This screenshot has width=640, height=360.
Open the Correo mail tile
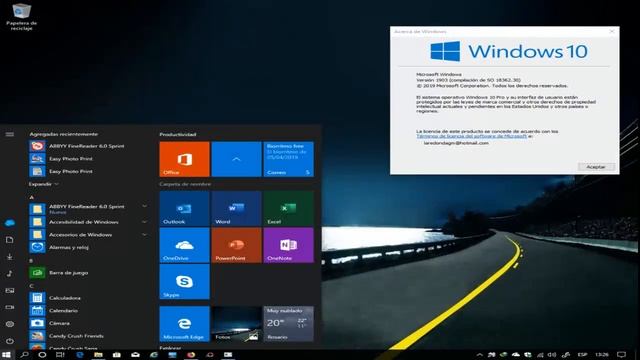point(289,159)
